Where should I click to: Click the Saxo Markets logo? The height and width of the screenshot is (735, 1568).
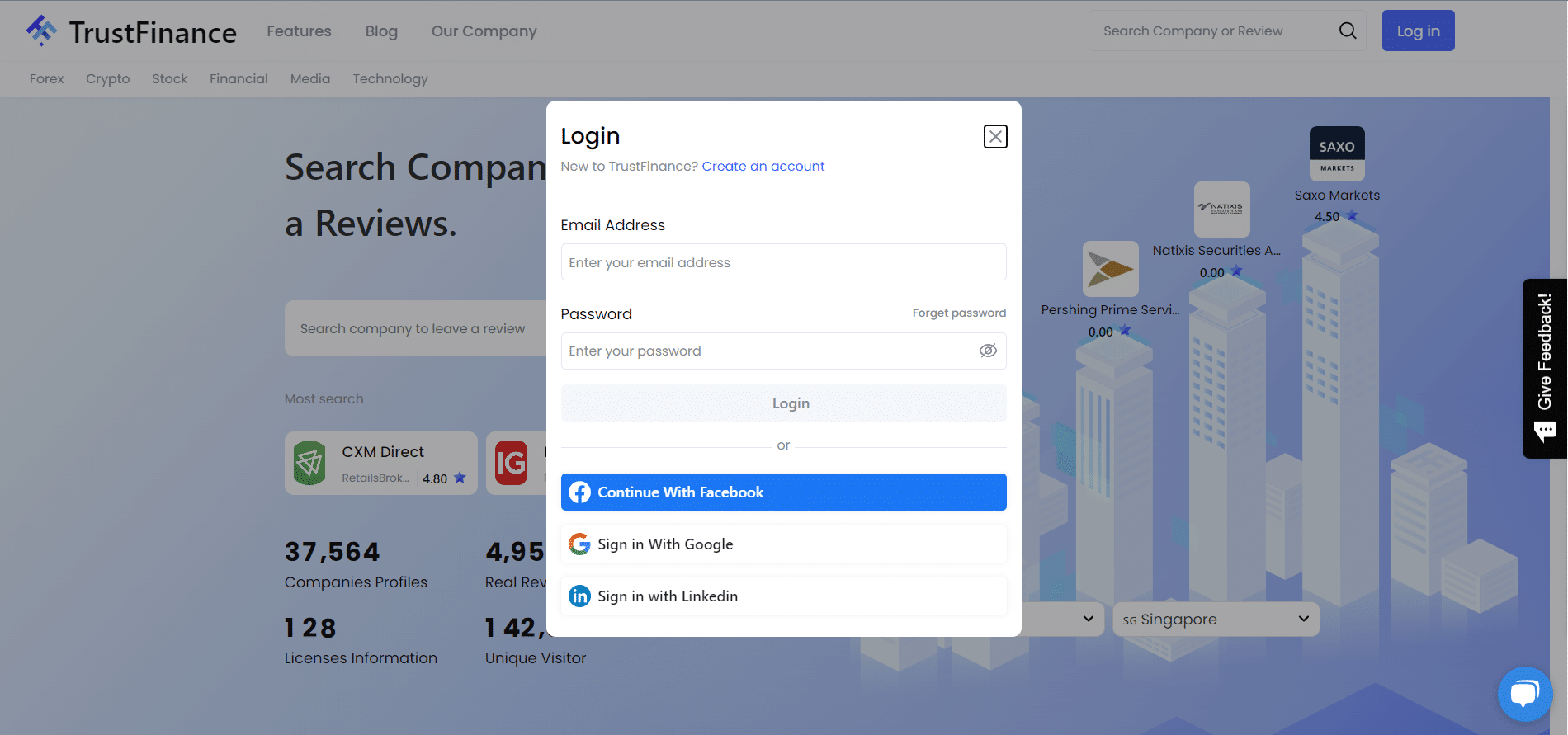pyautogui.click(x=1337, y=153)
